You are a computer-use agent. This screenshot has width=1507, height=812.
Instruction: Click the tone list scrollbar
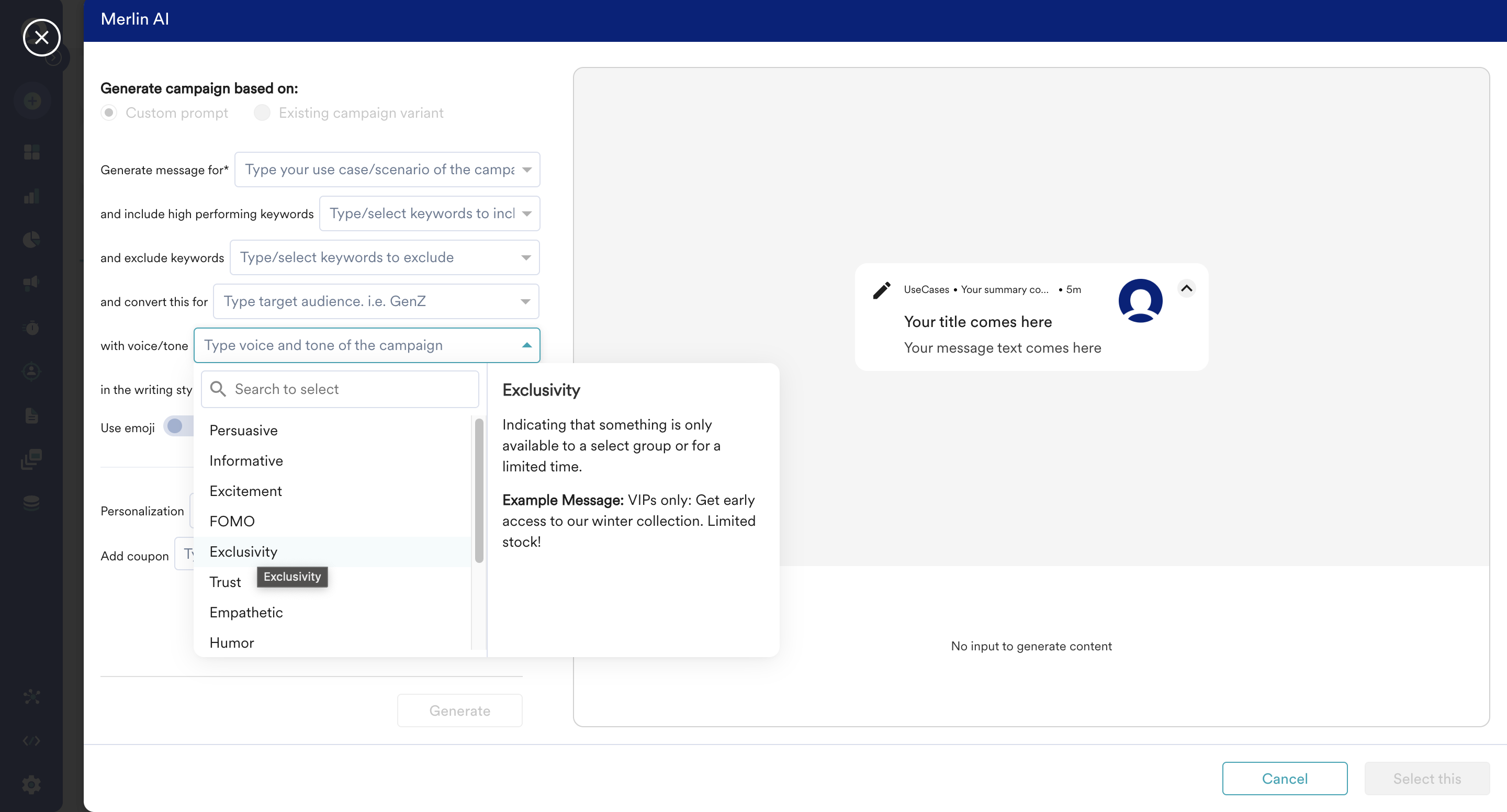[x=479, y=490]
